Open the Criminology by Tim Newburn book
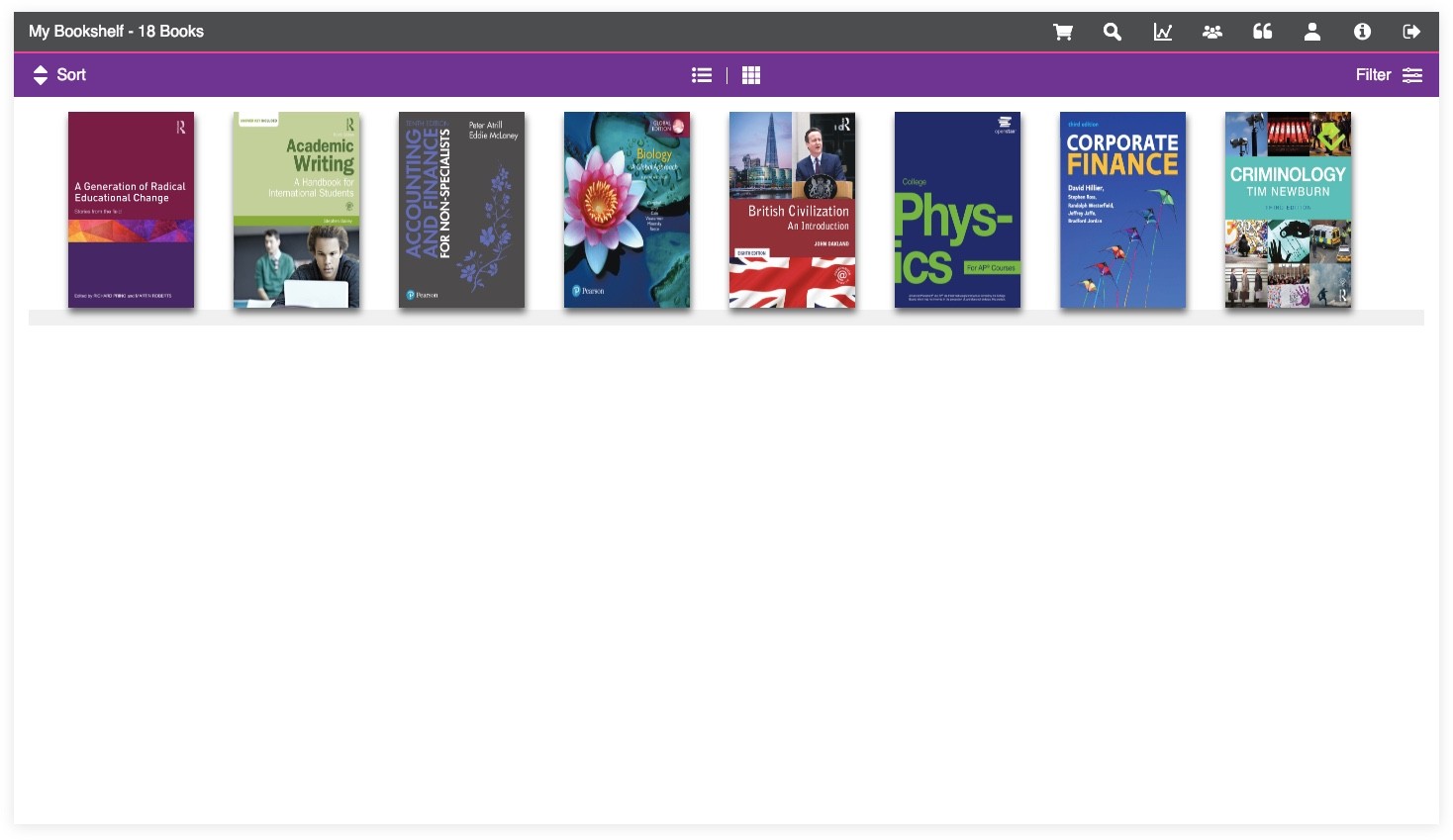The height and width of the screenshot is (840, 1453). pos(1288,210)
